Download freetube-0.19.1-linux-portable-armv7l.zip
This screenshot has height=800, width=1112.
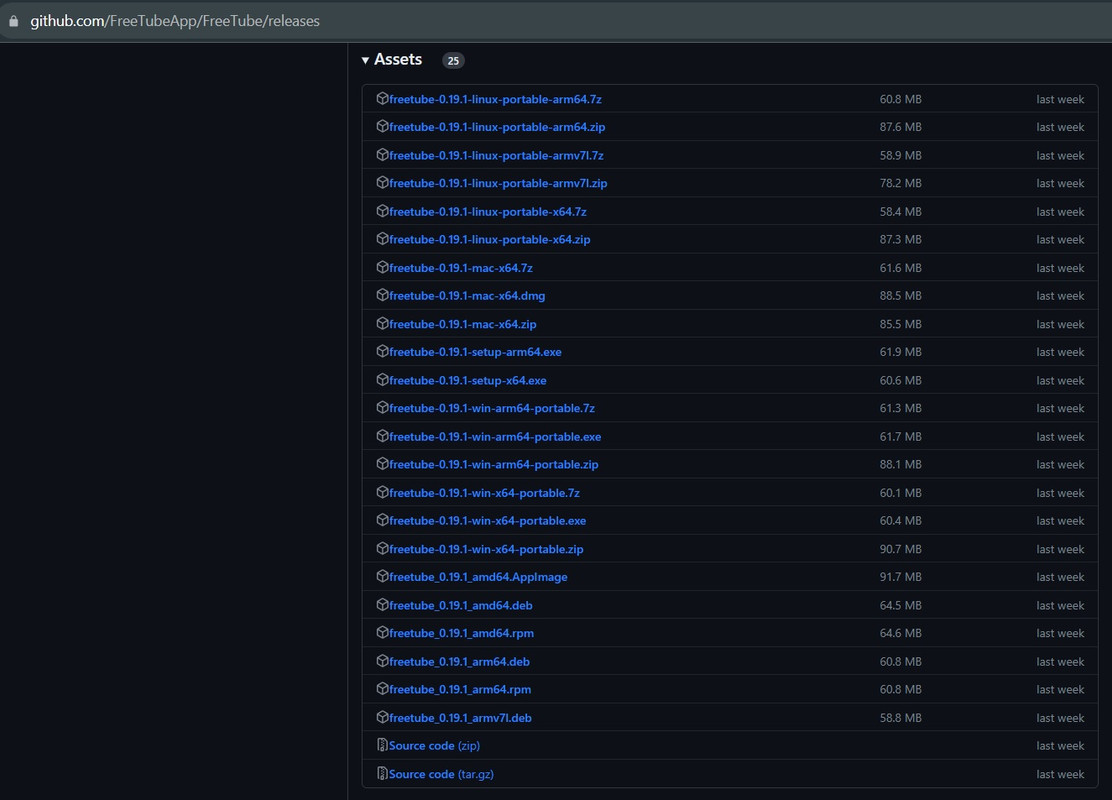click(498, 183)
